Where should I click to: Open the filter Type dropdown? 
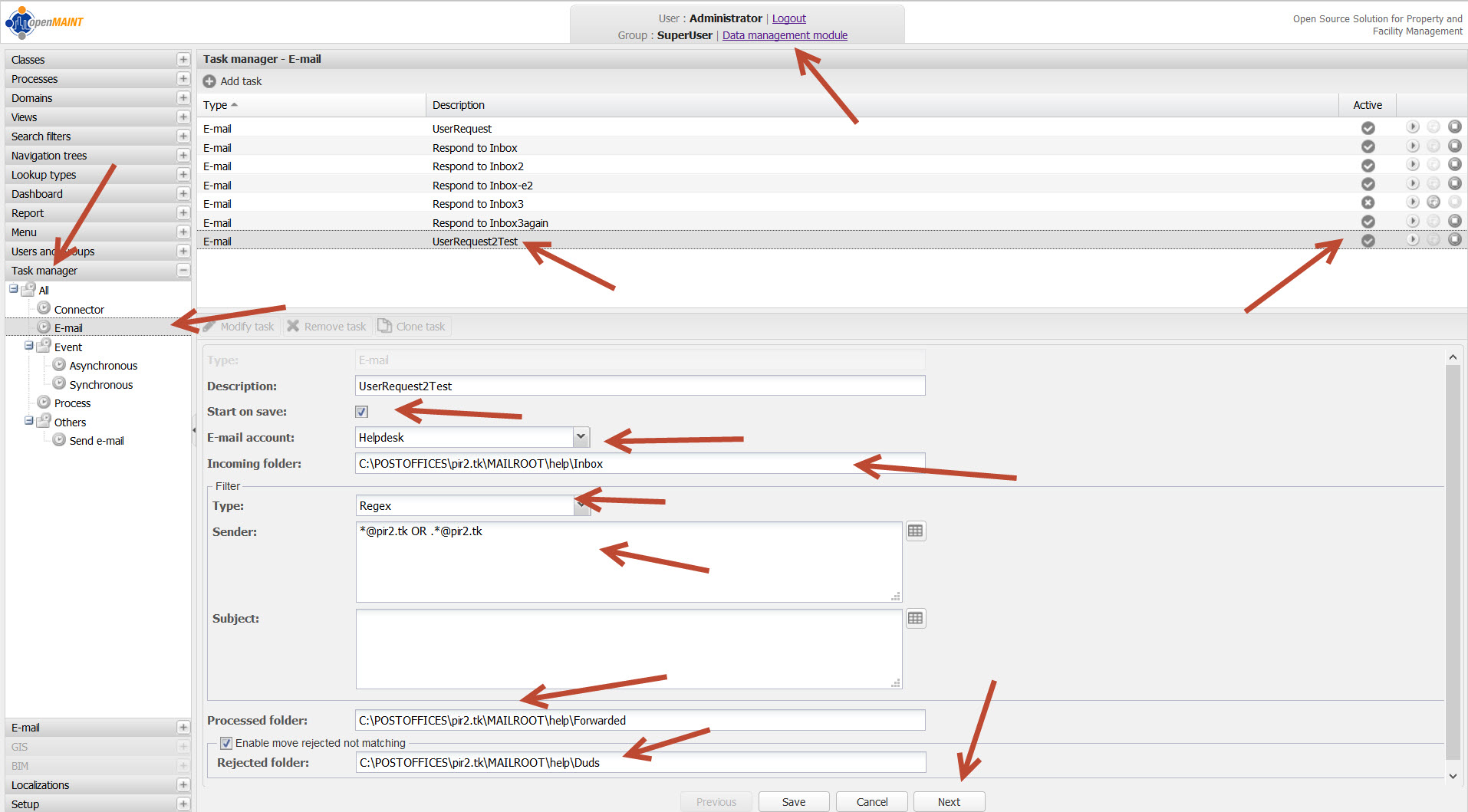click(x=581, y=505)
